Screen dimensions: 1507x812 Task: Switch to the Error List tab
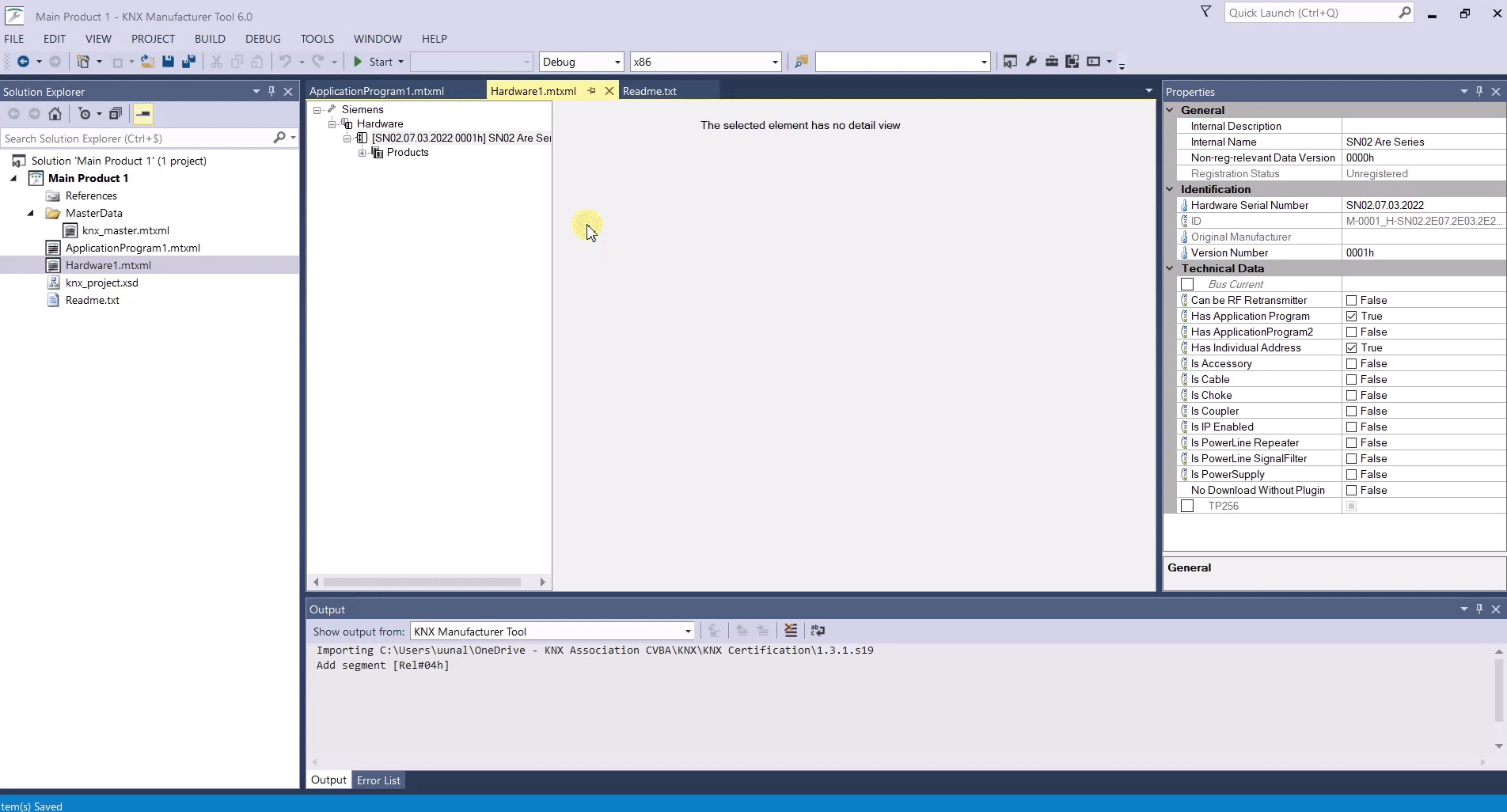[378, 780]
